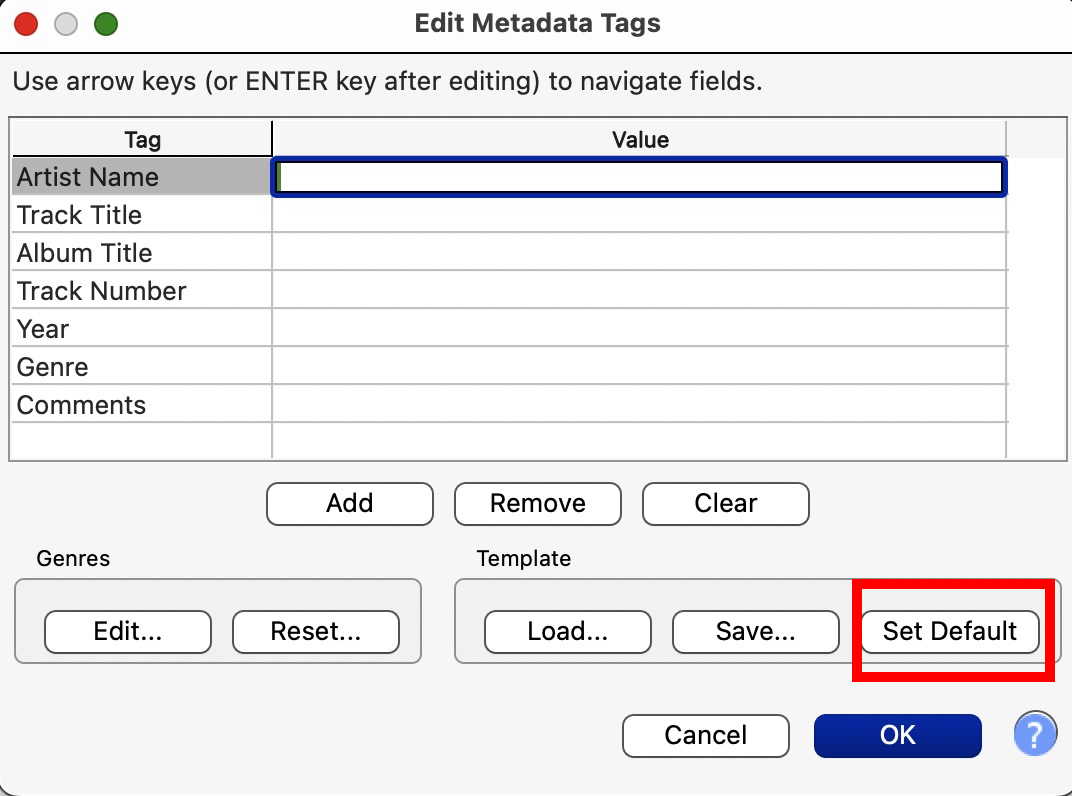Click the Comments value cell
The width and height of the screenshot is (1072, 796).
coord(638,405)
